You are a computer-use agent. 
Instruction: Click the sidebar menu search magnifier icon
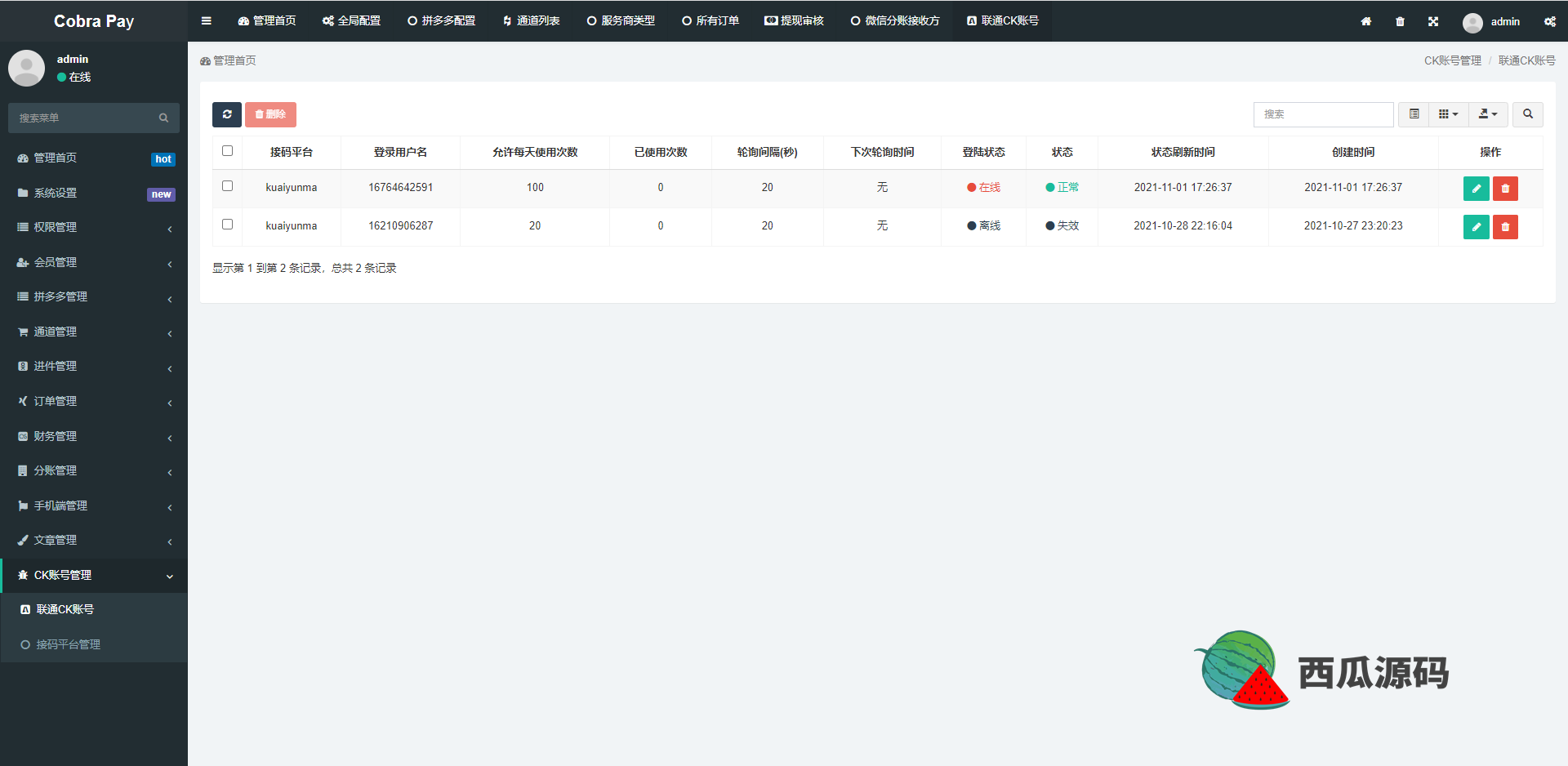pos(163,118)
